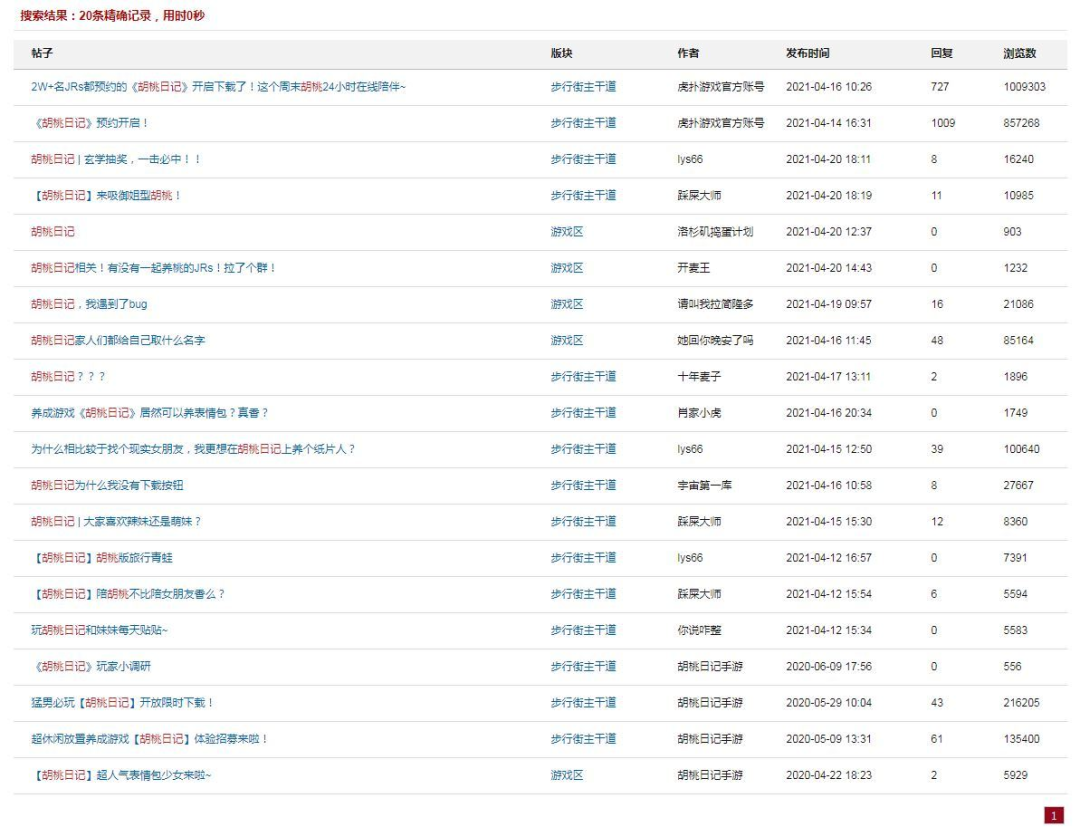The width and height of the screenshot is (1080, 827).
Task: Click the '版块' column header
Action: point(561,54)
